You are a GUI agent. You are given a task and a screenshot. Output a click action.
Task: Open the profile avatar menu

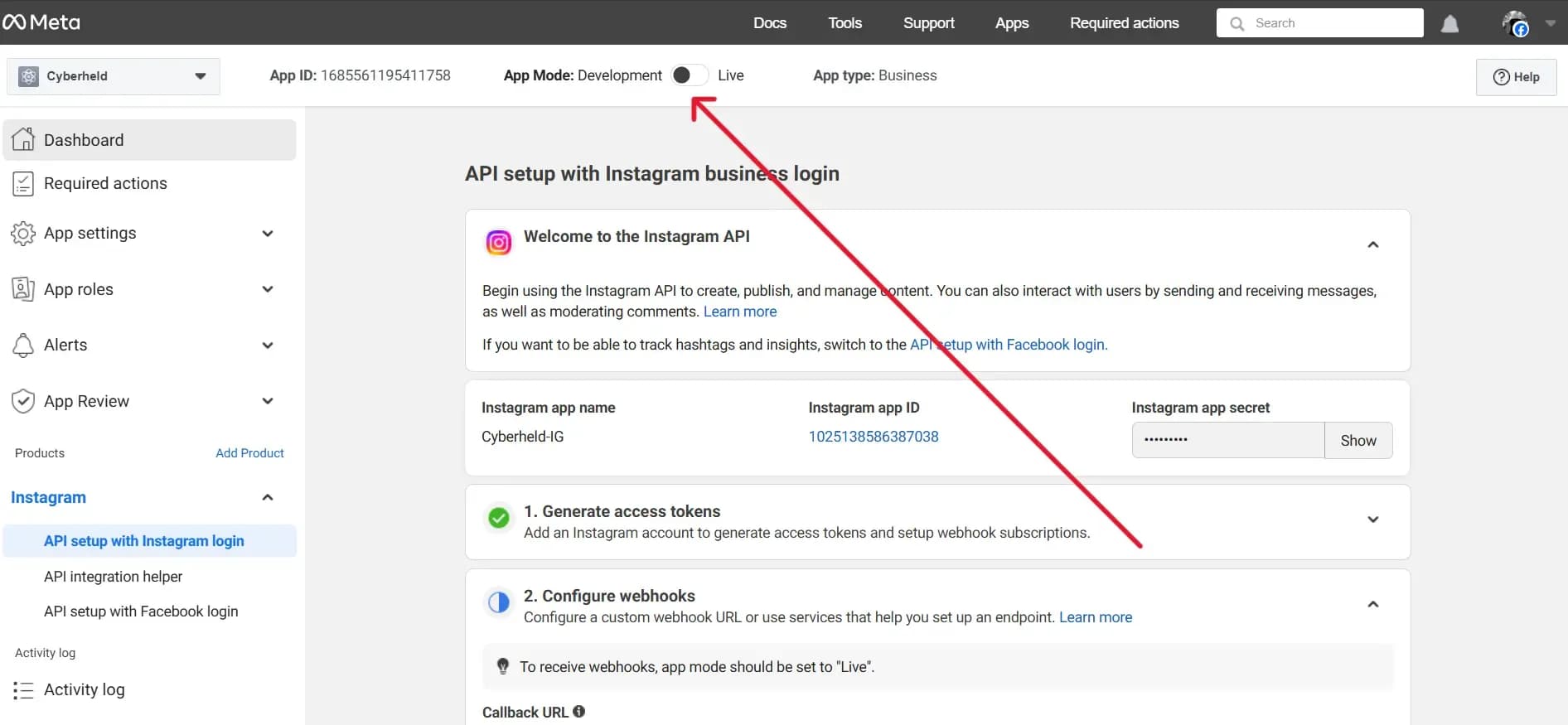1516,23
